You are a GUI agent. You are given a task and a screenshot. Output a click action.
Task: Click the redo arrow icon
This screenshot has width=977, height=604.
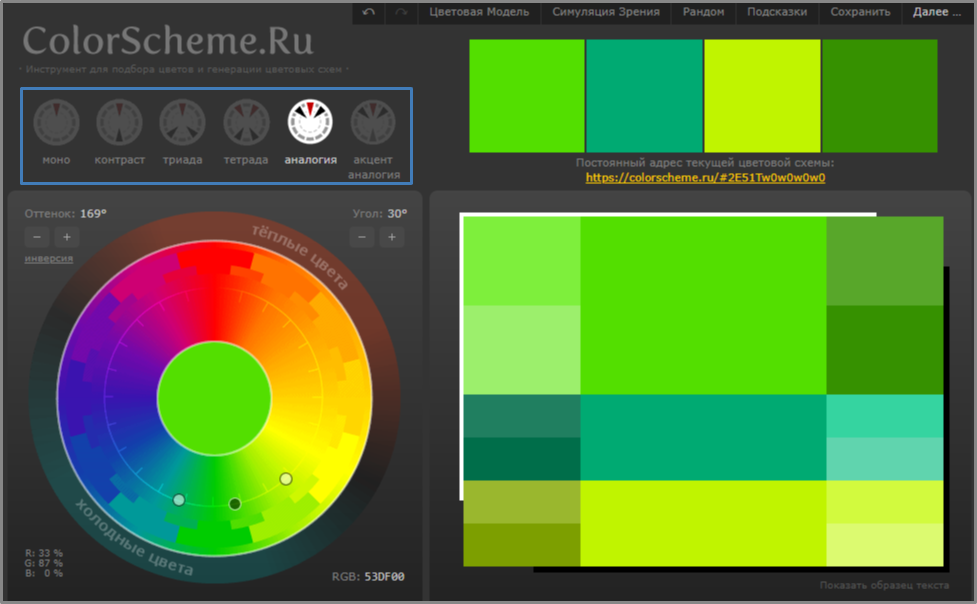(x=401, y=12)
